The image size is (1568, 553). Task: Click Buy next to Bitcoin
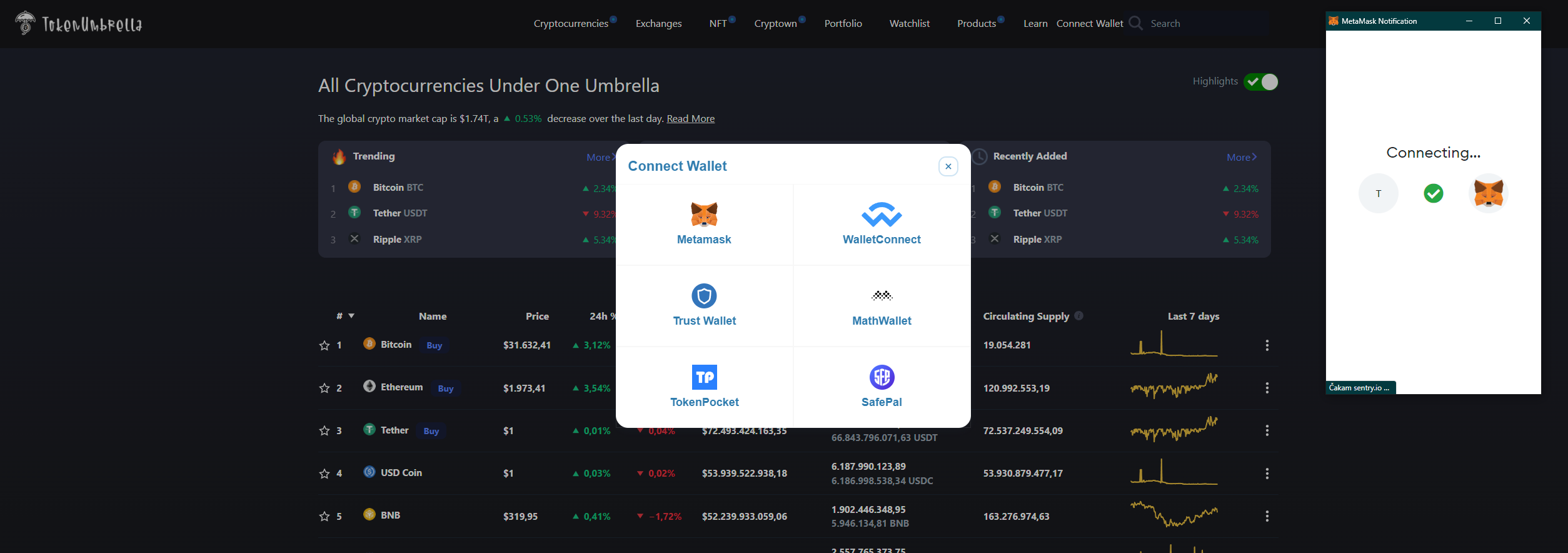coord(434,345)
